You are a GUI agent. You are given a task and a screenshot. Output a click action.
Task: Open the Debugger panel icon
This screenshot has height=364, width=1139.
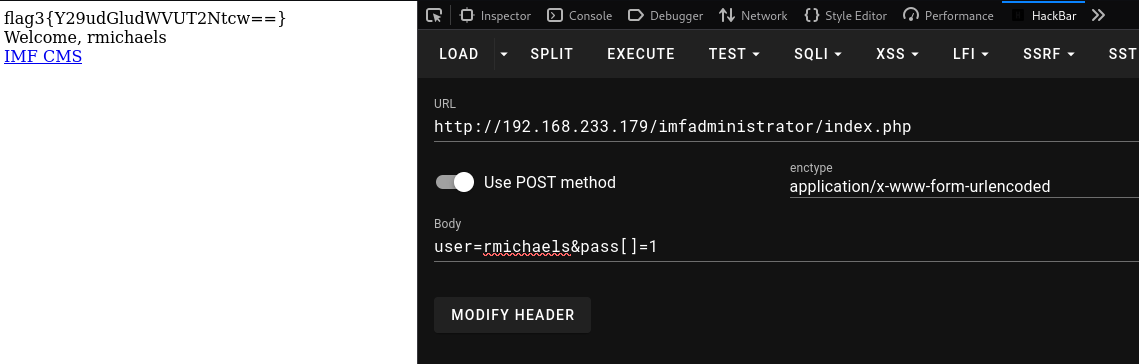click(x=636, y=15)
